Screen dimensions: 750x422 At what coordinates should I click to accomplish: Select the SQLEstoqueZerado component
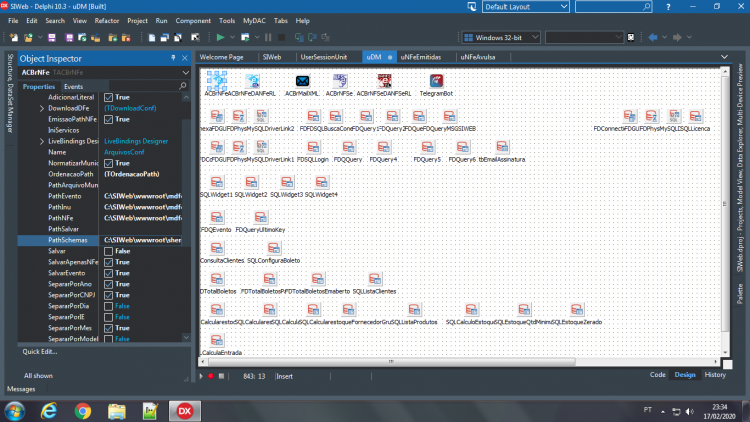coord(577,310)
